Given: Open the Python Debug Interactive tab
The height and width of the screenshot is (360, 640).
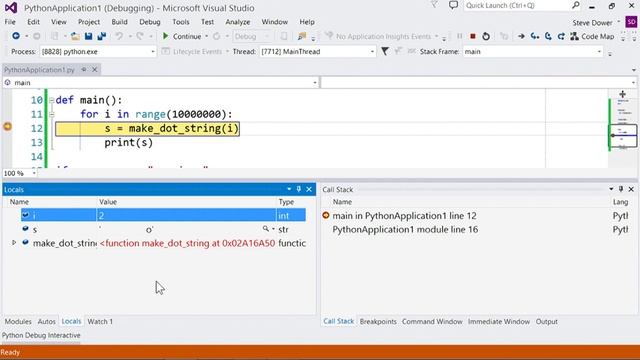Looking at the screenshot, I should (41, 336).
